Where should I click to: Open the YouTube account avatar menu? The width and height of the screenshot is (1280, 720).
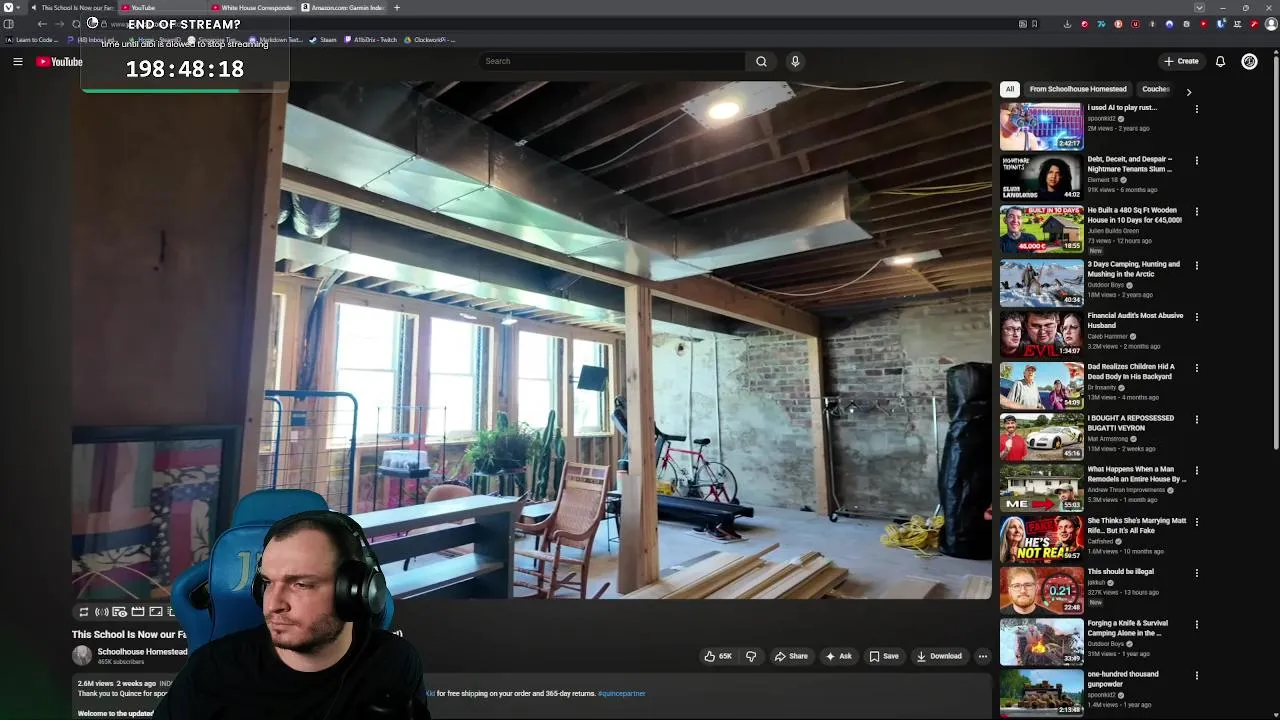[1249, 61]
